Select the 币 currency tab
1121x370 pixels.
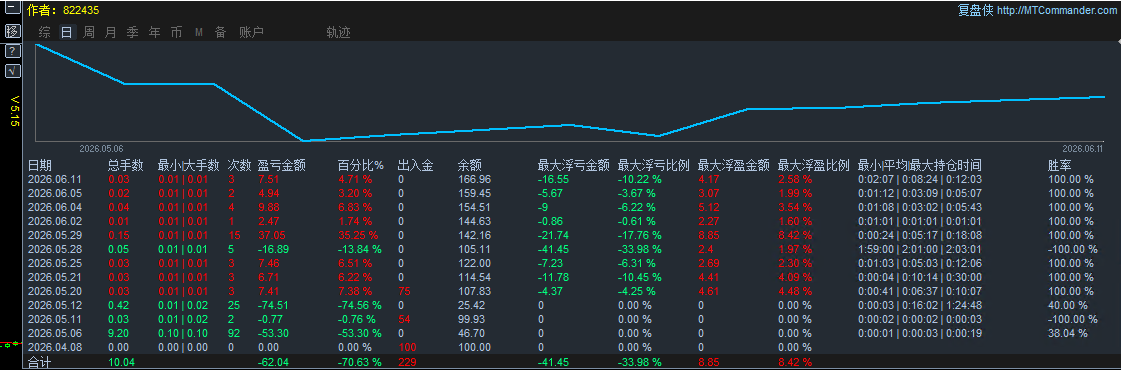point(177,32)
